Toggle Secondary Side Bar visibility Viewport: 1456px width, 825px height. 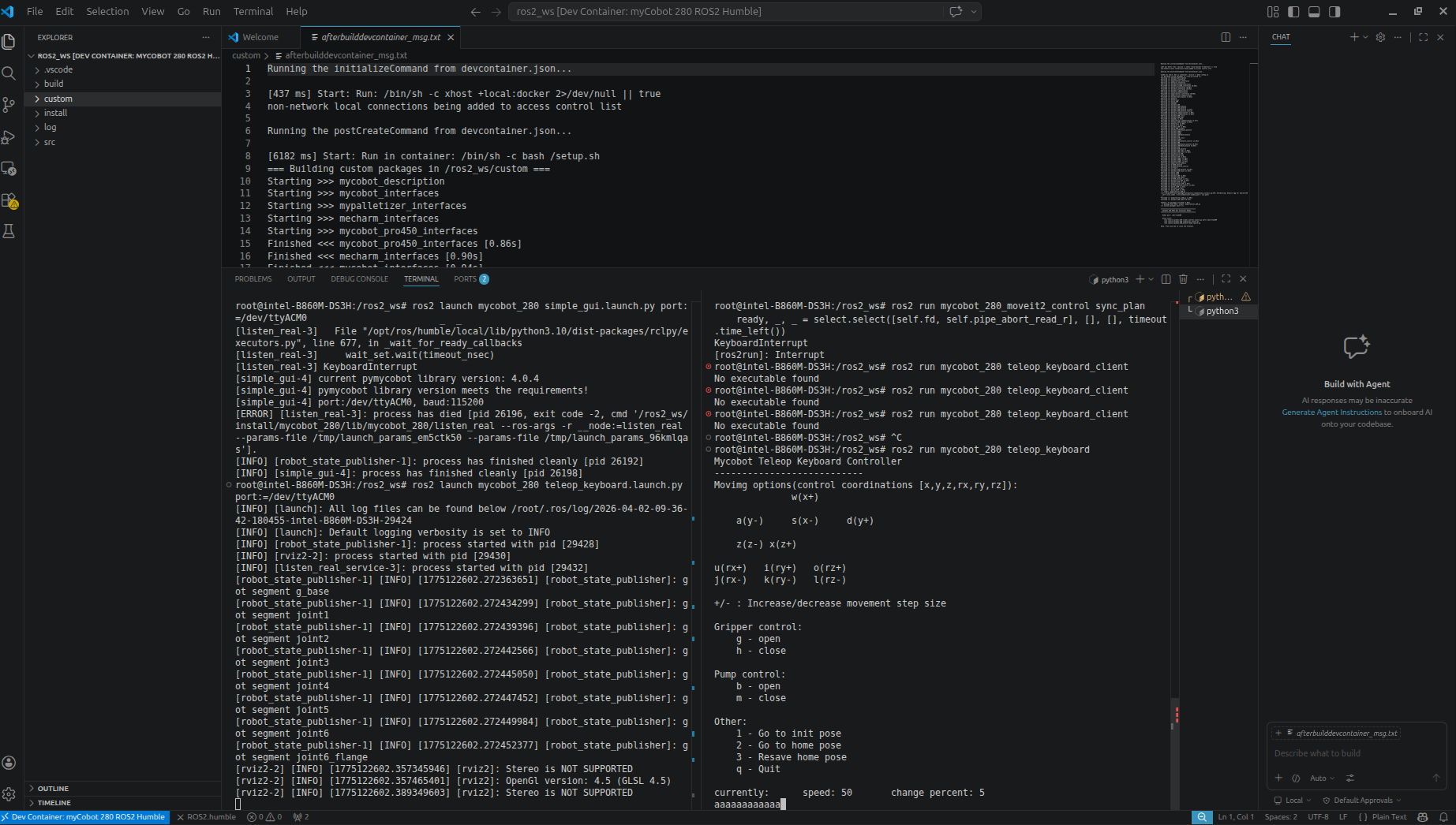coord(1334,12)
